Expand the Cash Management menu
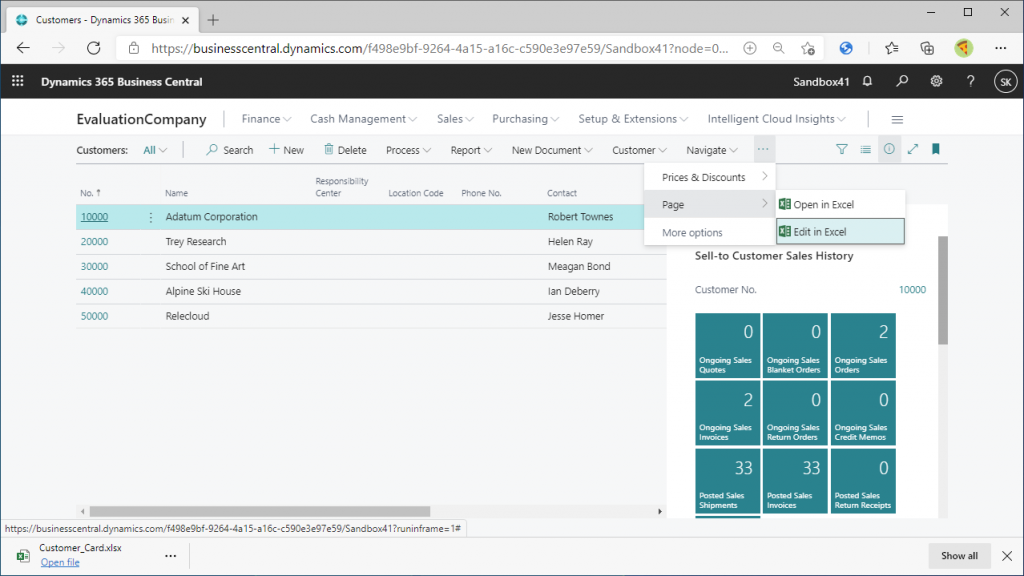 coord(363,119)
